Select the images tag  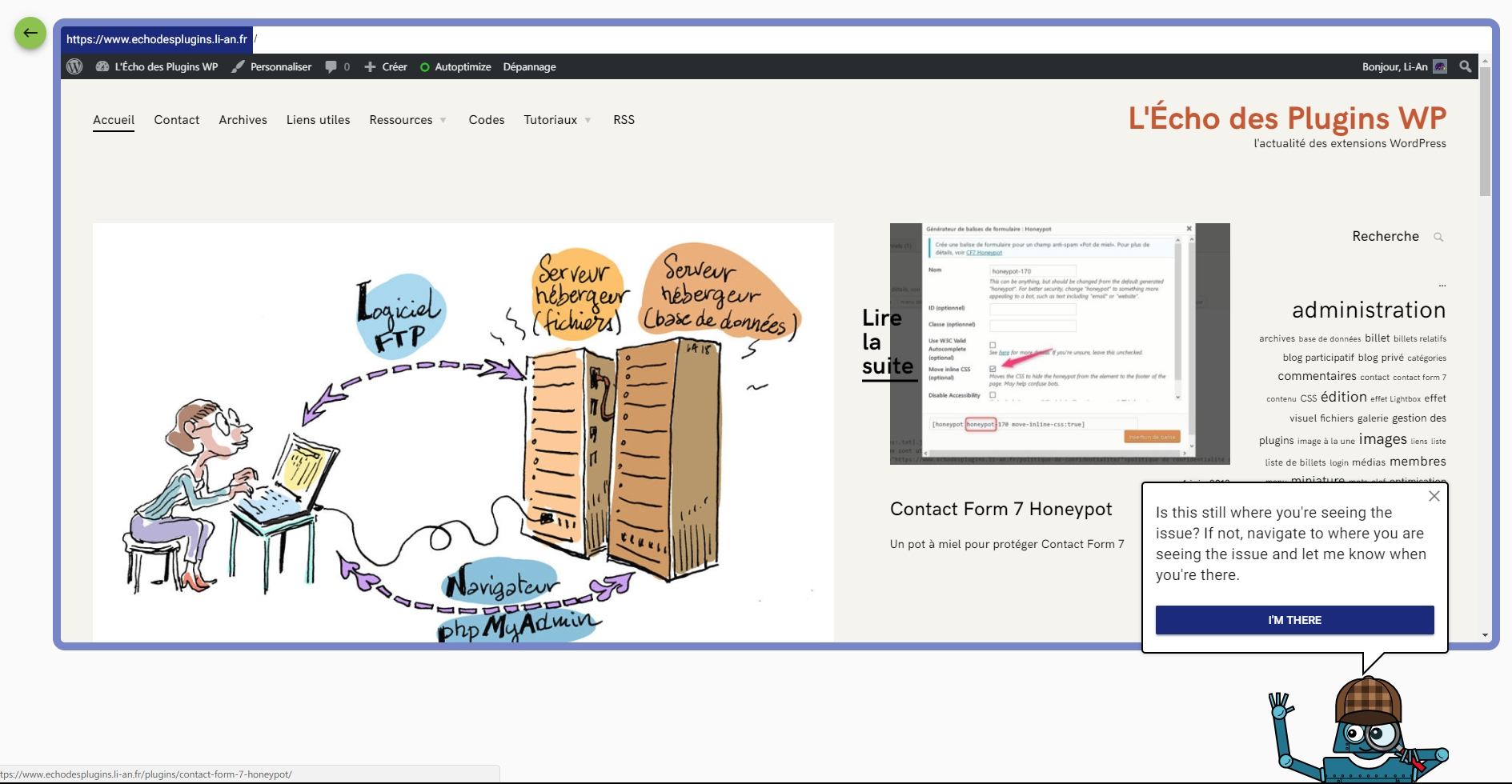1382,439
